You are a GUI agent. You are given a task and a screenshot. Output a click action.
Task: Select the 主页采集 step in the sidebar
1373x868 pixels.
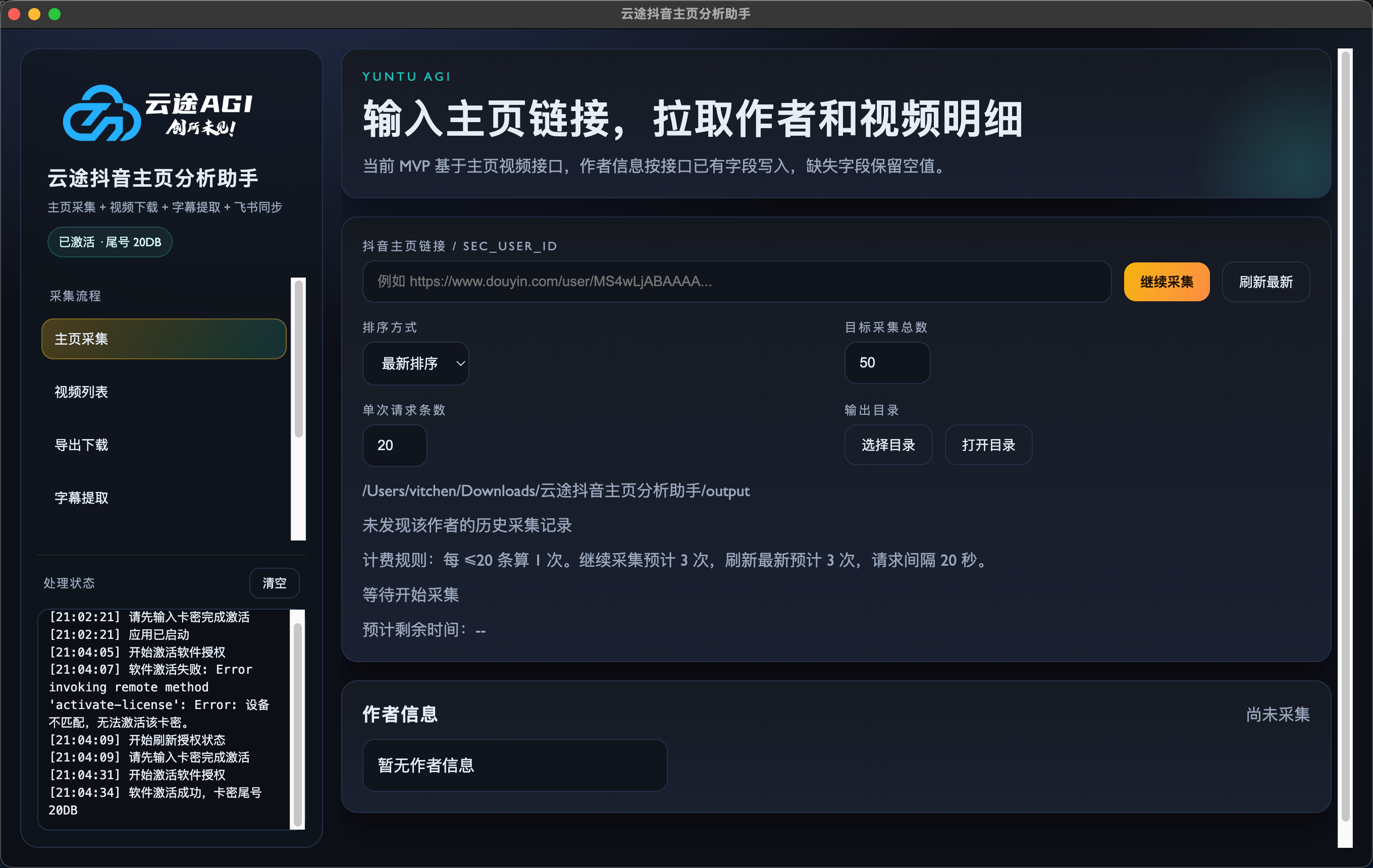[163, 339]
